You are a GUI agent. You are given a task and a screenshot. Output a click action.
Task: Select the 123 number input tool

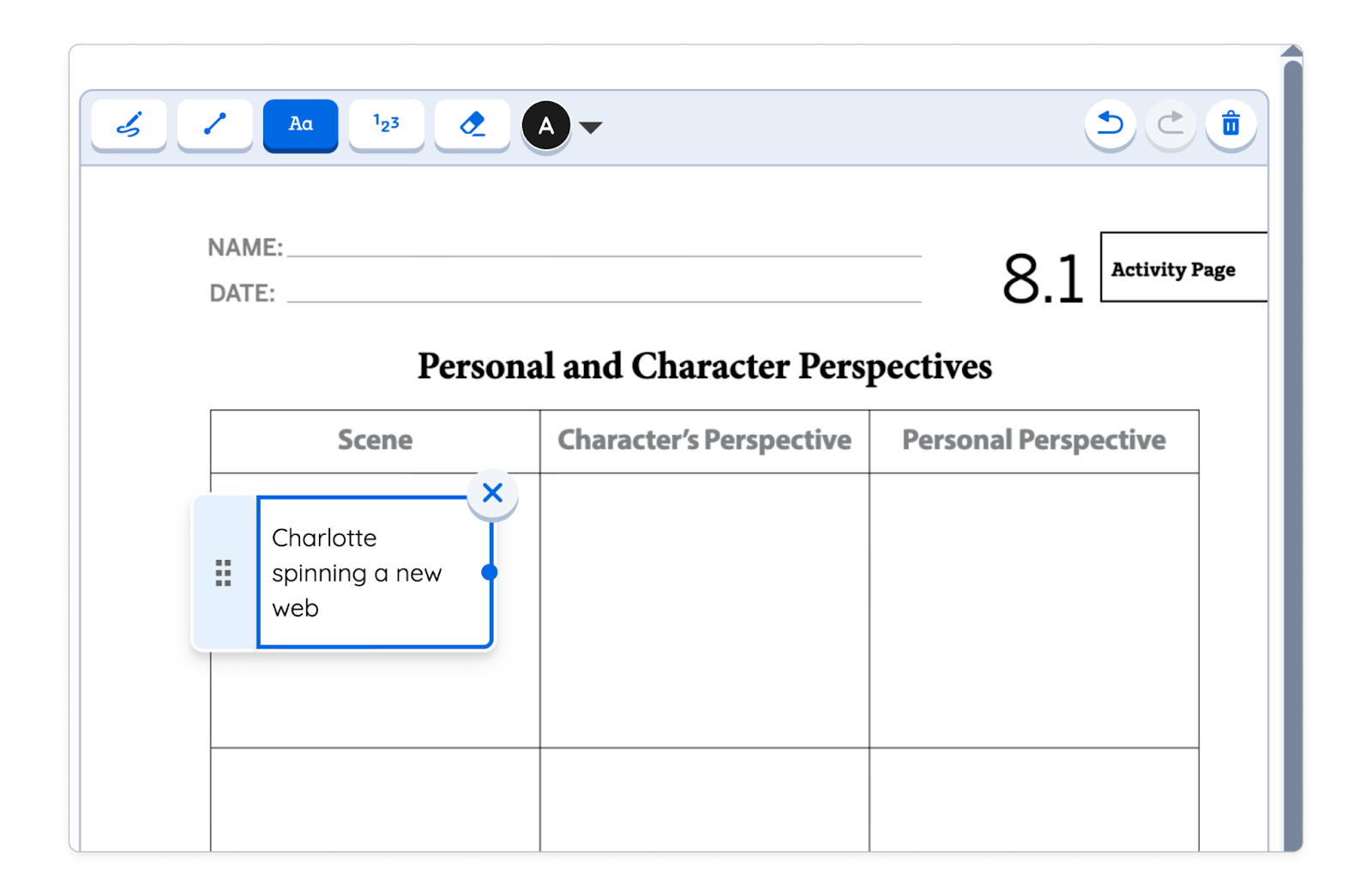(386, 124)
